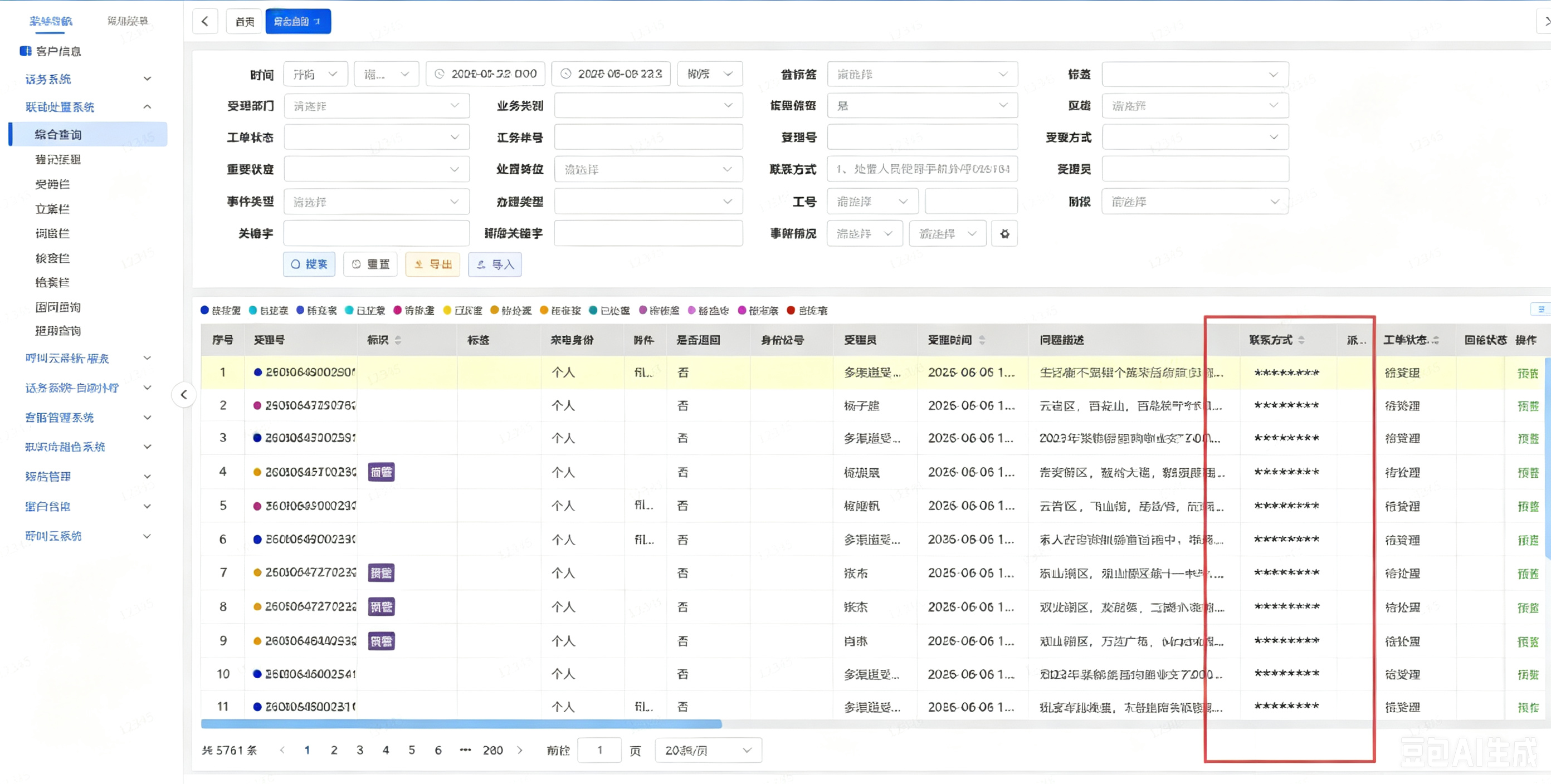Open the 事件类型 dropdown

(376, 202)
